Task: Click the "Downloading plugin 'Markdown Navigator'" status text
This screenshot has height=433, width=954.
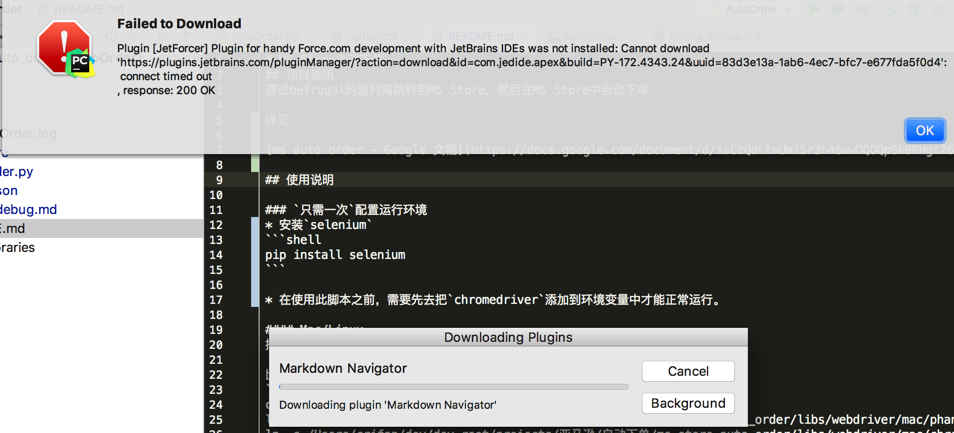Action: [388, 404]
